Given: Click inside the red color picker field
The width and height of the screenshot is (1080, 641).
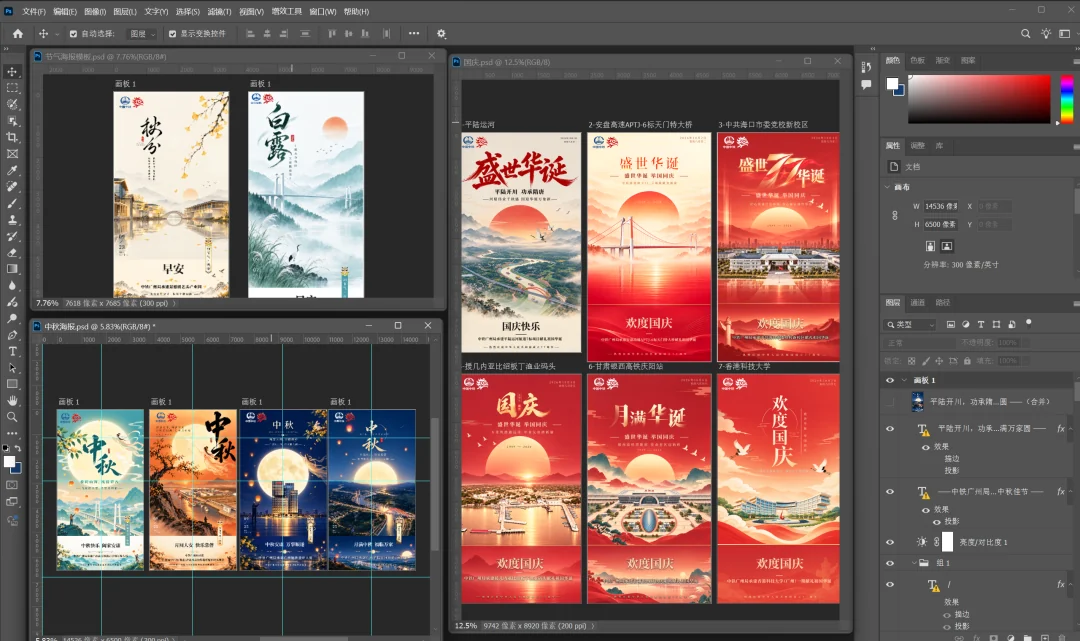Looking at the screenshot, I should [979, 98].
